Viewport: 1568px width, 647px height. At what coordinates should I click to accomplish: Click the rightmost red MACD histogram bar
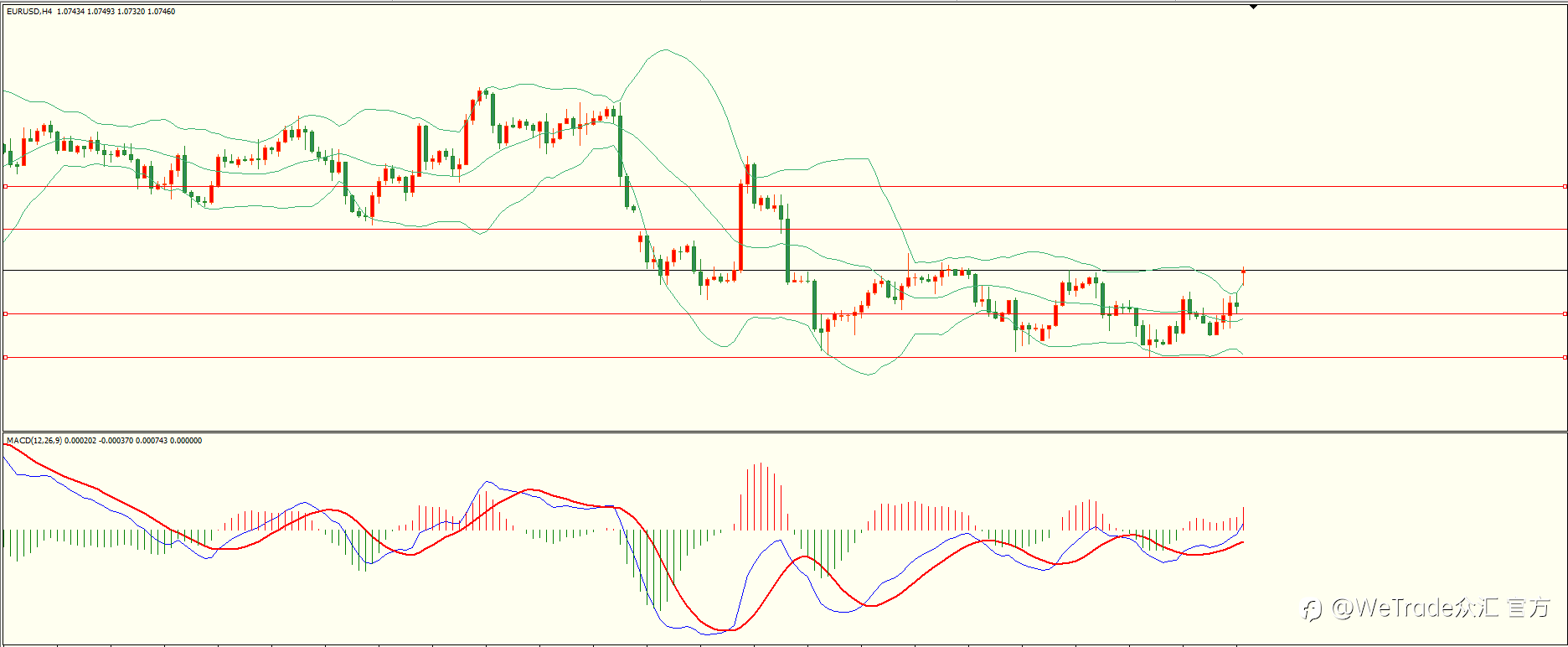pos(1244,518)
